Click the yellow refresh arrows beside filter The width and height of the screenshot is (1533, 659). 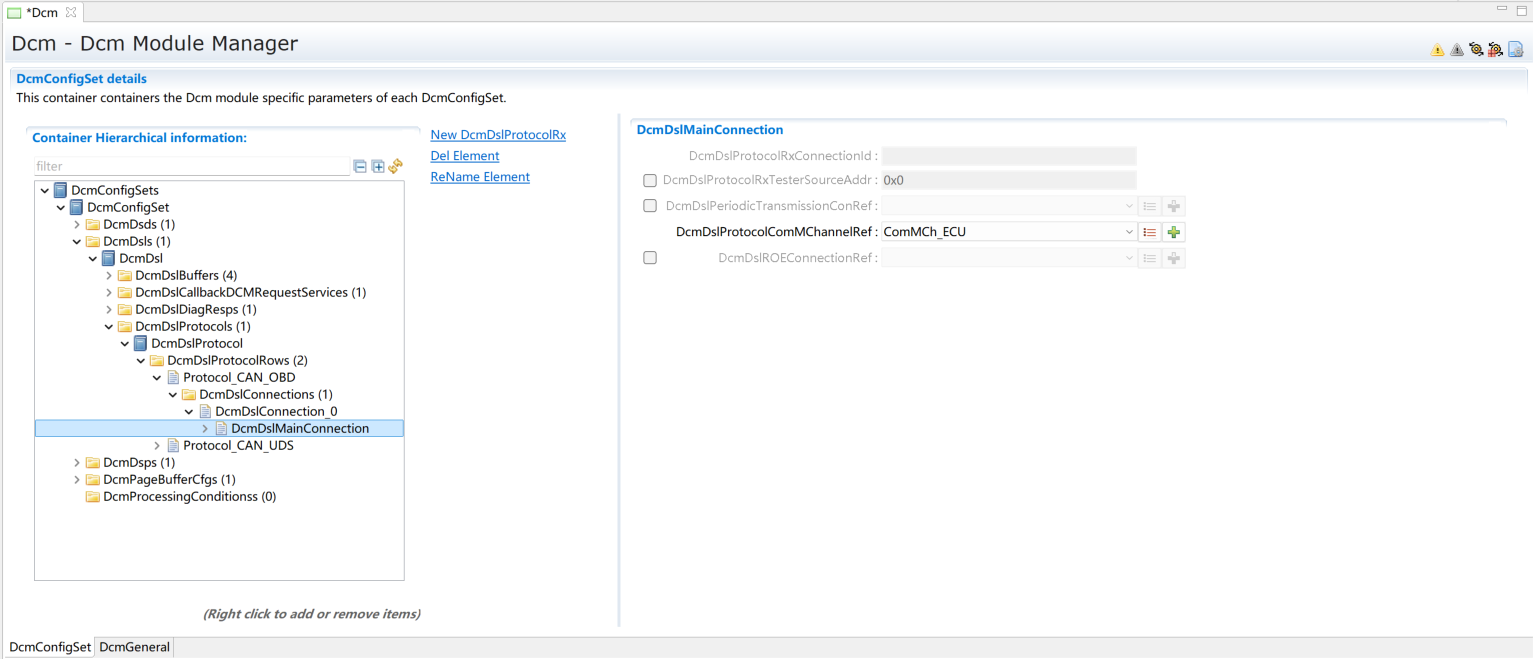pos(395,167)
